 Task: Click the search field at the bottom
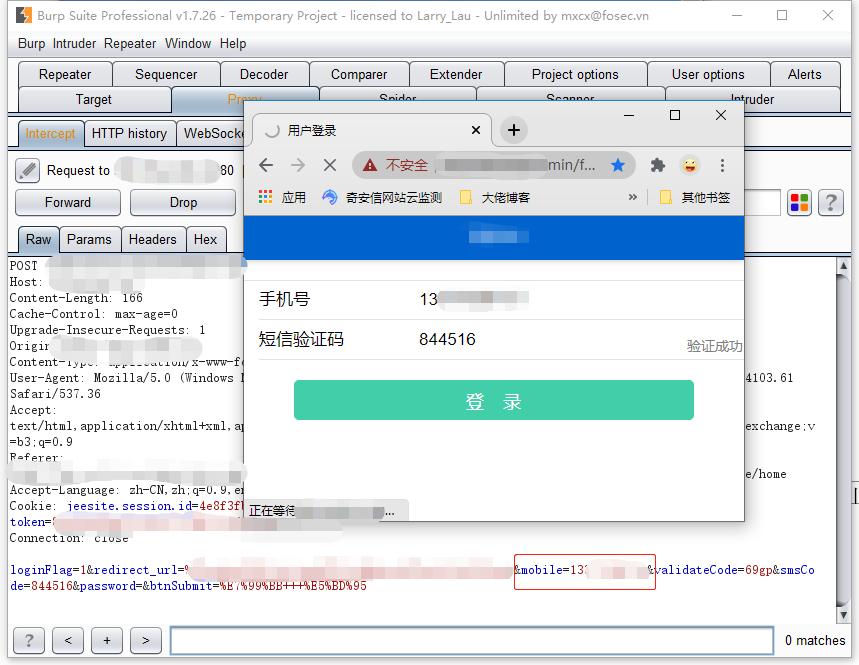click(x=470, y=640)
